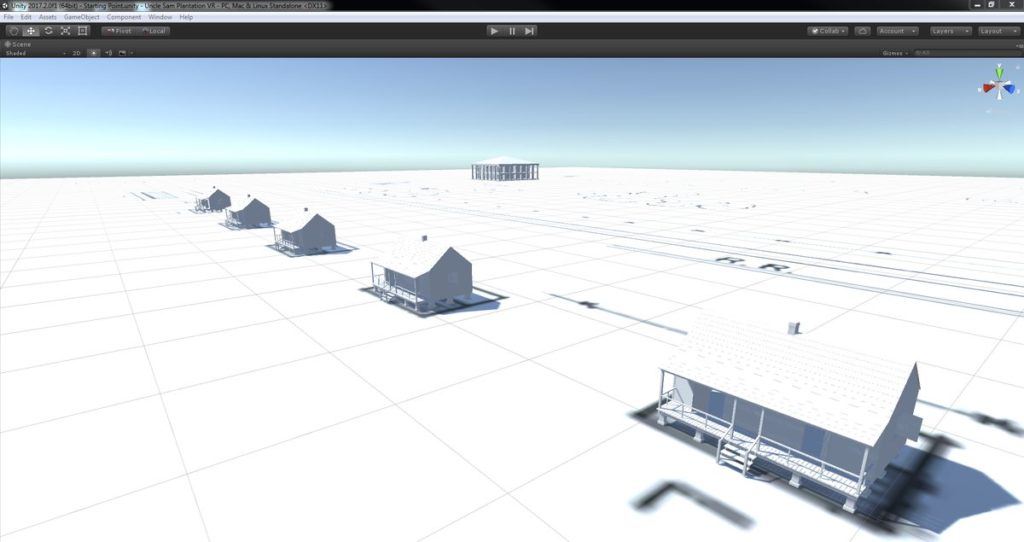The width and height of the screenshot is (1024, 542).
Task: Select the Rotate tool
Action: (x=48, y=31)
